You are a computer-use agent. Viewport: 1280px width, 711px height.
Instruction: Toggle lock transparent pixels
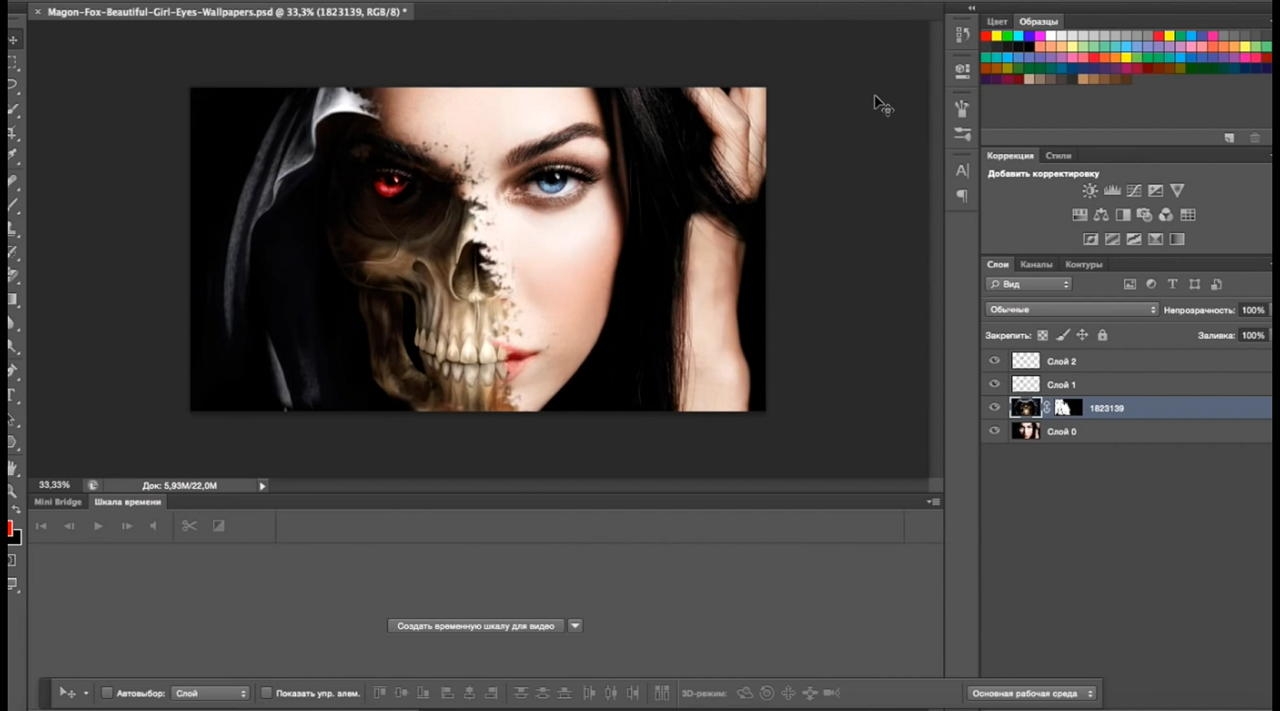(x=1043, y=336)
